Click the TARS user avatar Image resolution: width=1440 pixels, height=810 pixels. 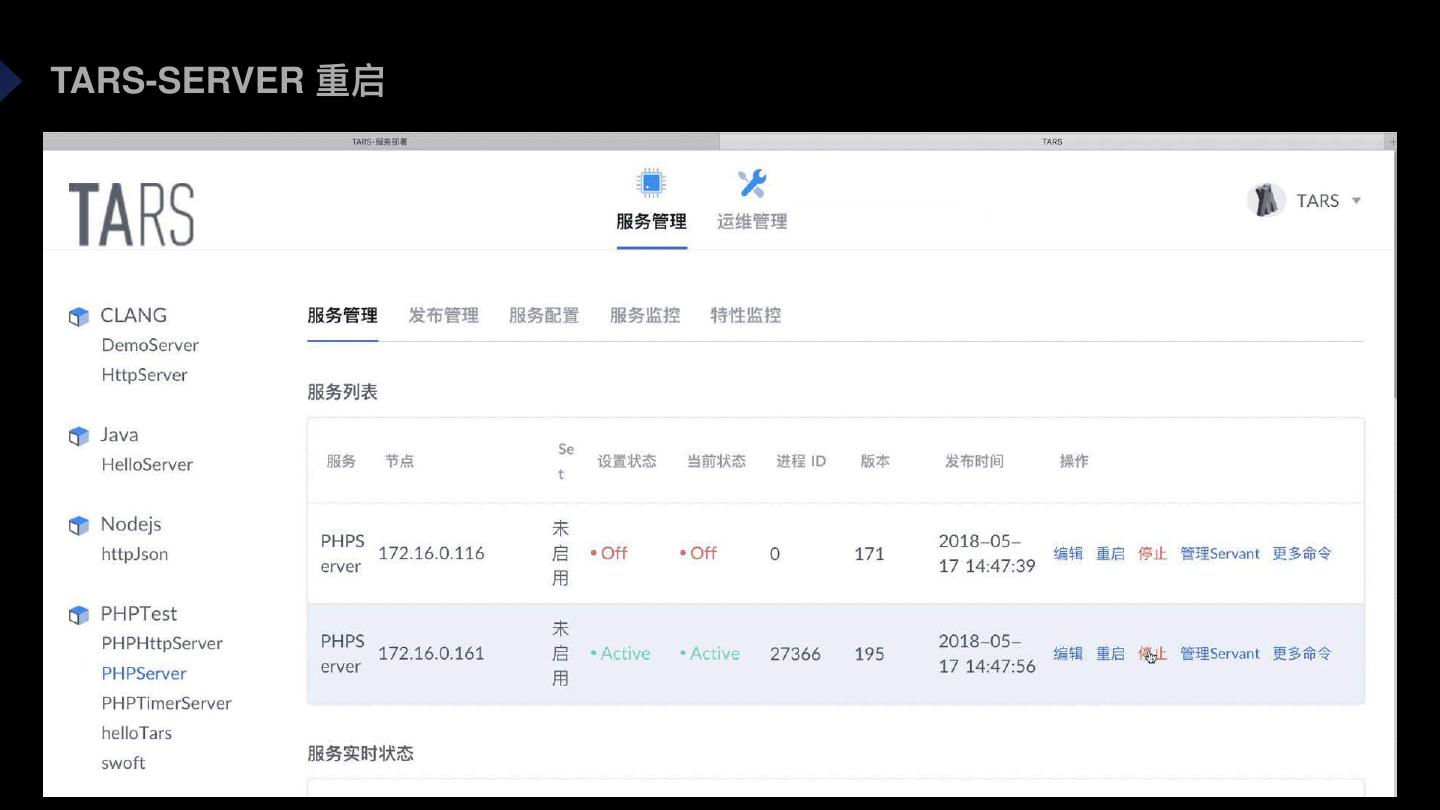click(x=1267, y=201)
